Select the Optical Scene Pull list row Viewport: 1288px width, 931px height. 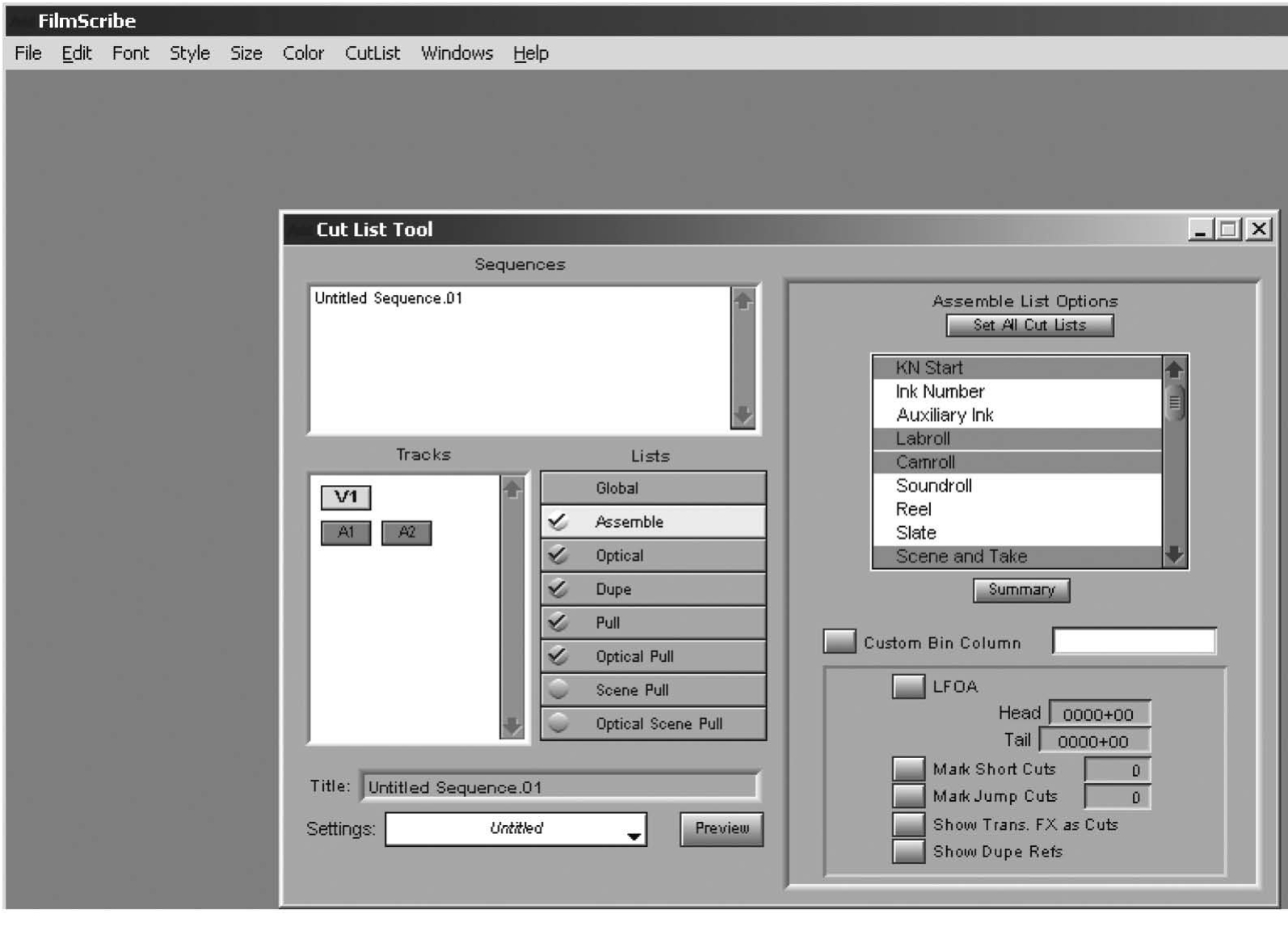point(653,724)
